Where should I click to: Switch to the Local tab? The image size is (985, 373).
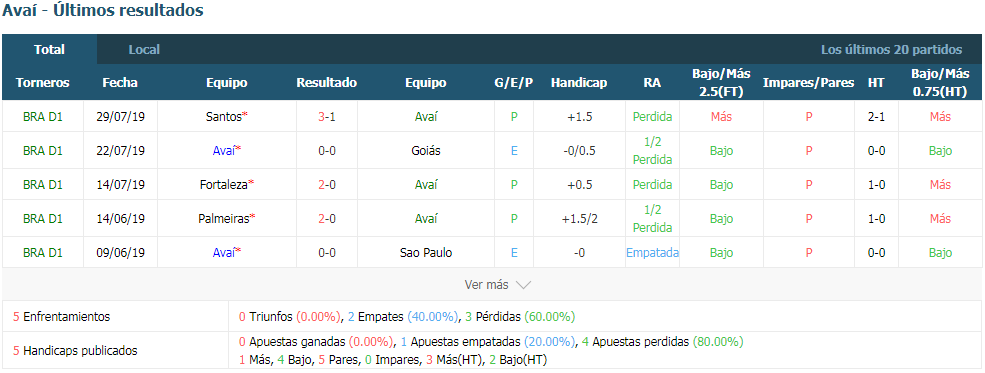(144, 50)
